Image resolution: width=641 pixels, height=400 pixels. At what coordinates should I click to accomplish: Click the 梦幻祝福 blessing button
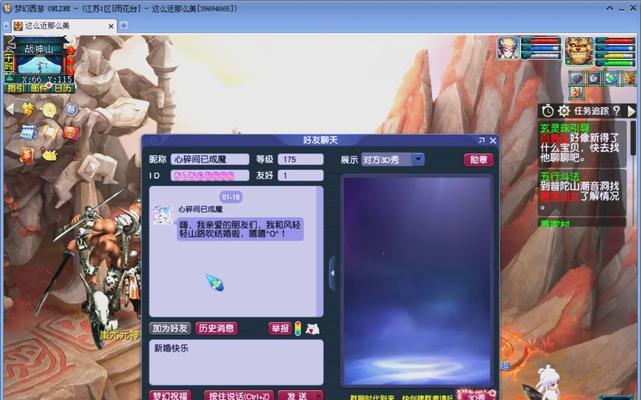click(170, 396)
